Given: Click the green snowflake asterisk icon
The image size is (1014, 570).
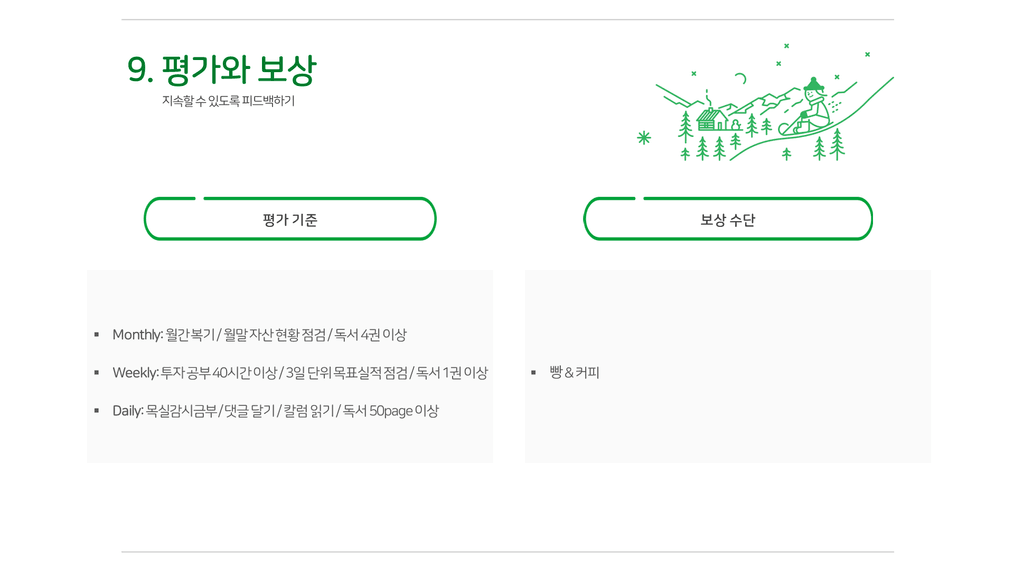Looking at the screenshot, I should (x=643, y=137).
